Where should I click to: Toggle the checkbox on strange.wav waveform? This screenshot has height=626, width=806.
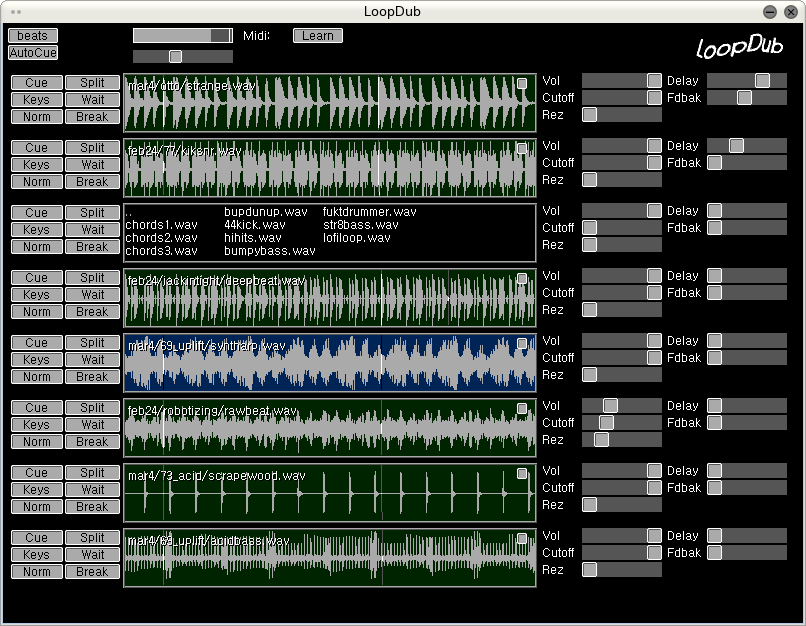[x=522, y=84]
